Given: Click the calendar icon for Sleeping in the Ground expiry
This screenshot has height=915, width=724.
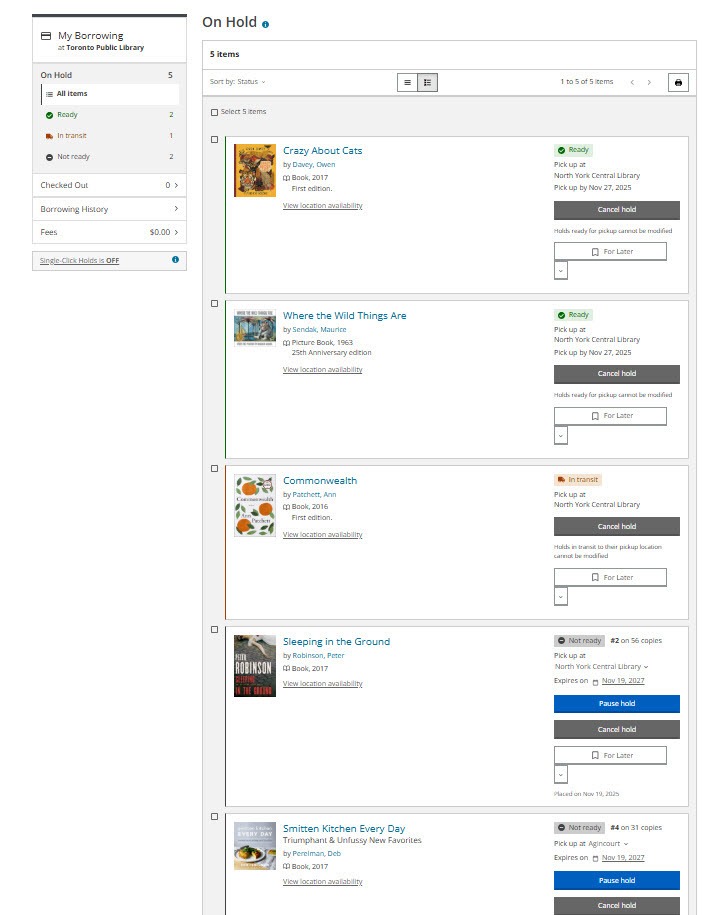Looking at the screenshot, I should point(595,682).
